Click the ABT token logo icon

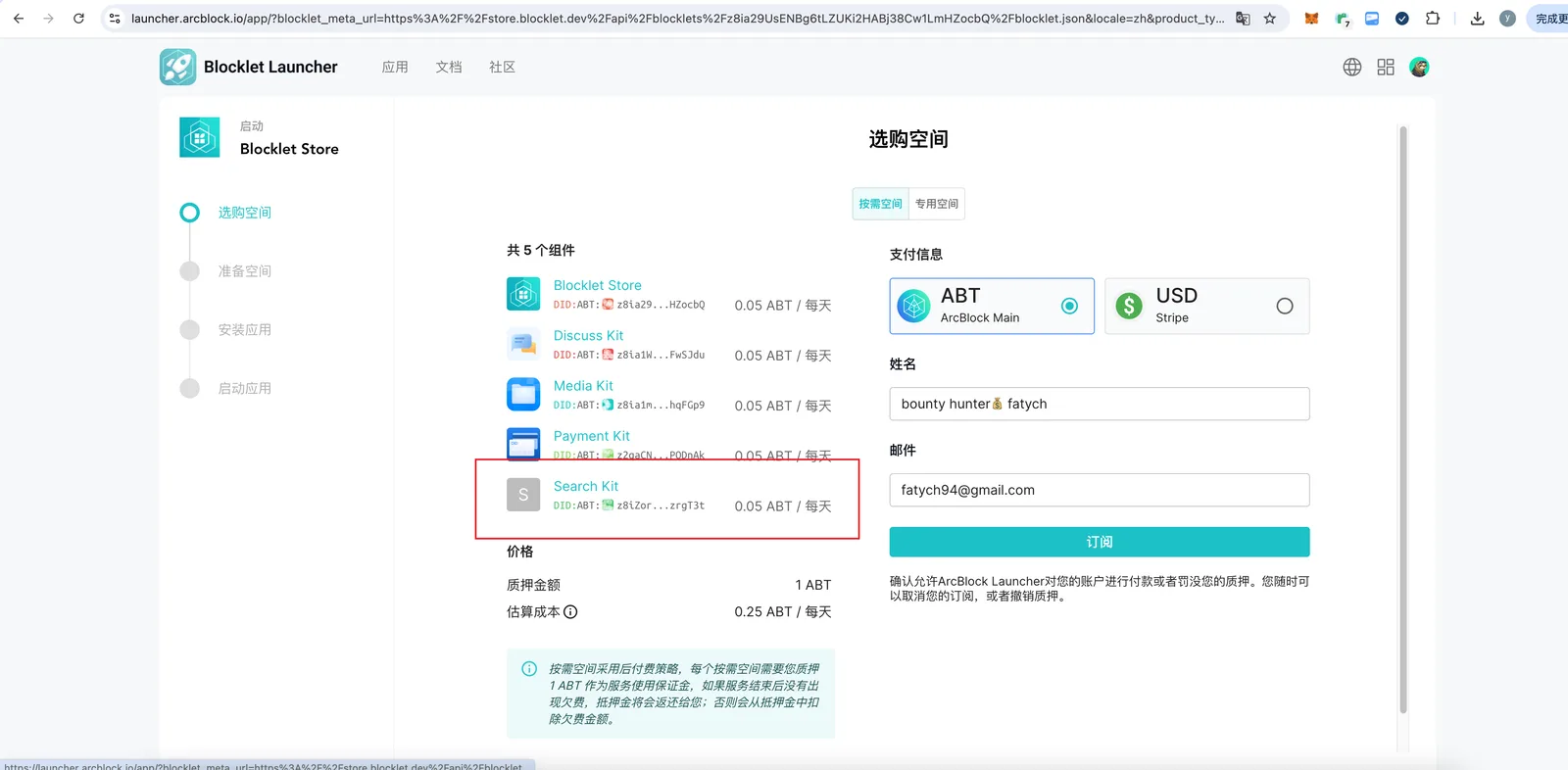914,306
